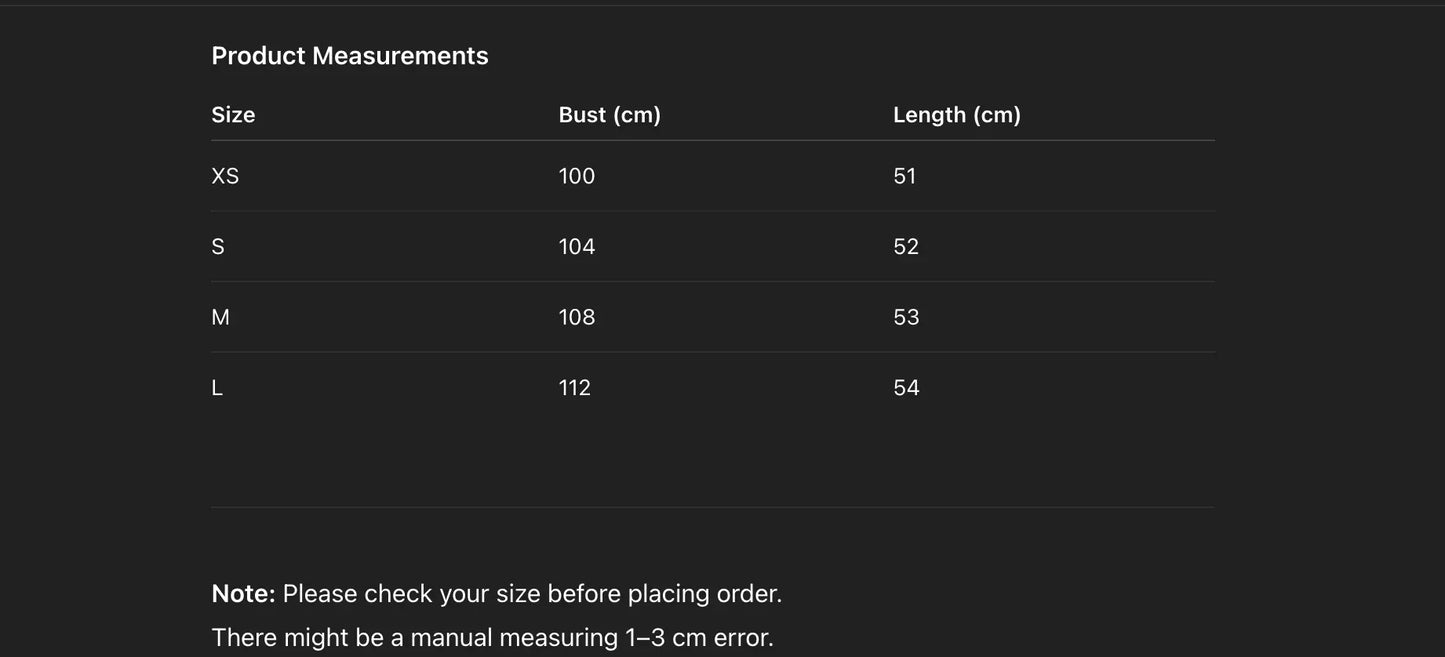The width and height of the screenshot is (1445, 657).
Task: Select the M size cell
Action: [x=221, y=317]
